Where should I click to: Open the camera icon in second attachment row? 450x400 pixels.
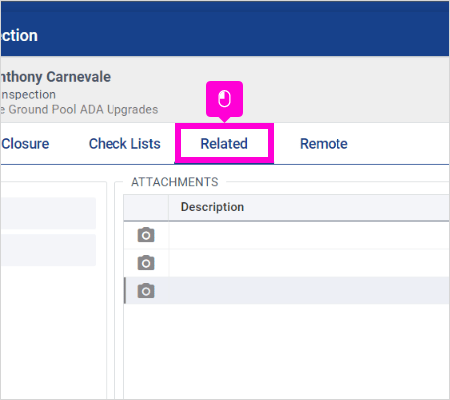click(x=146, y=263)
